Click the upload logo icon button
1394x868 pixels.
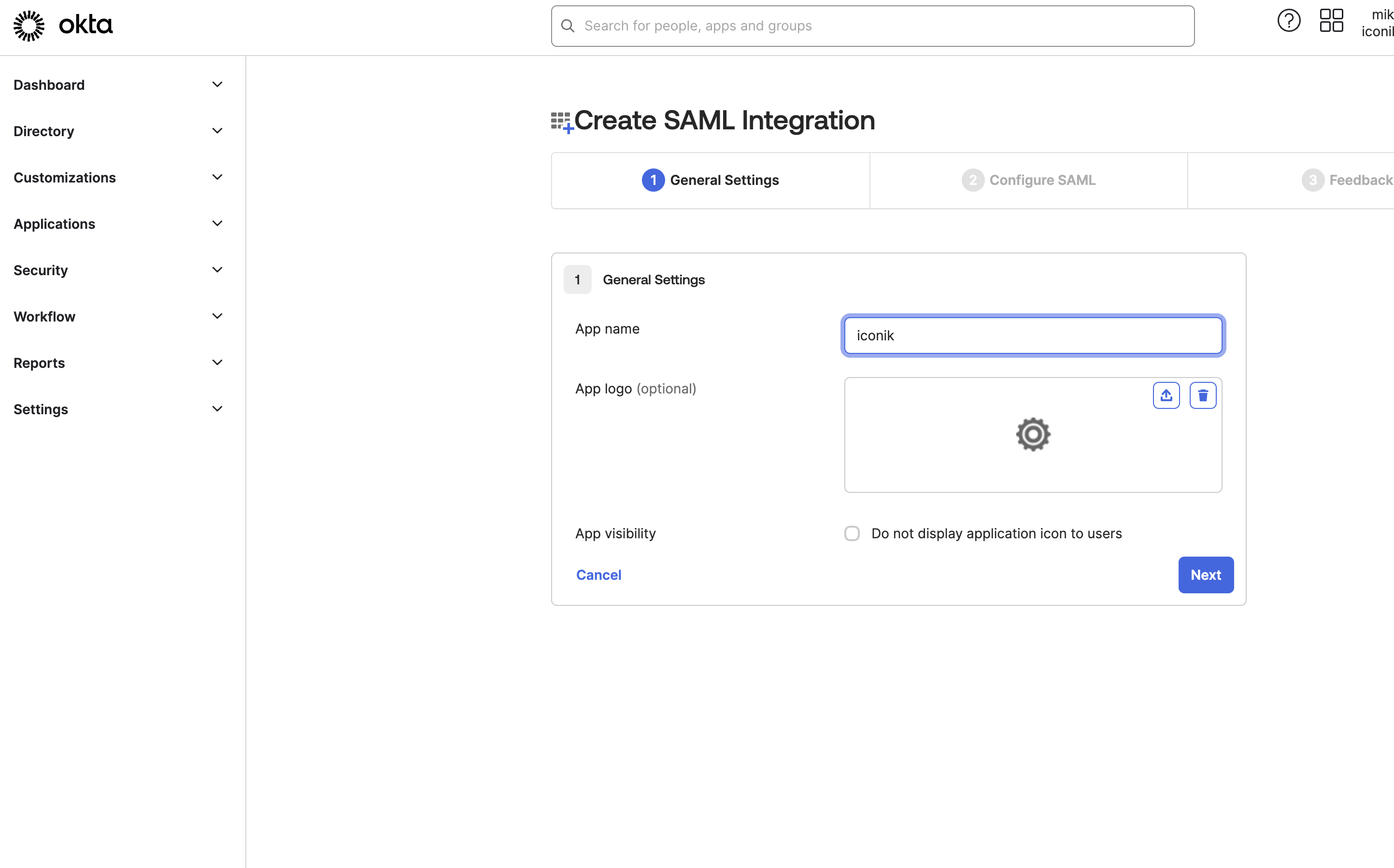coord(1166,395)
